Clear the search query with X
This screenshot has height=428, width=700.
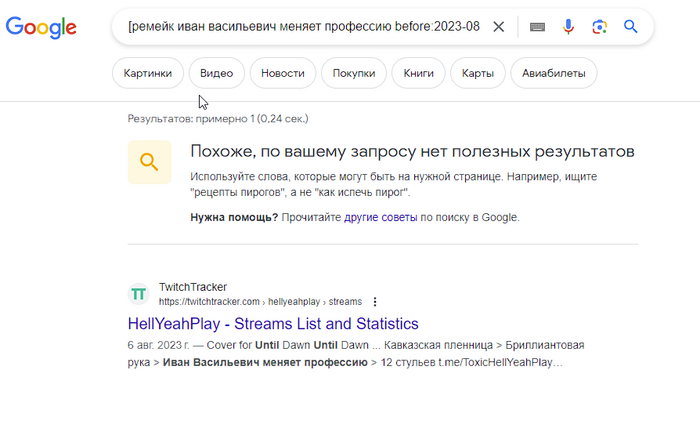[499, 27]
